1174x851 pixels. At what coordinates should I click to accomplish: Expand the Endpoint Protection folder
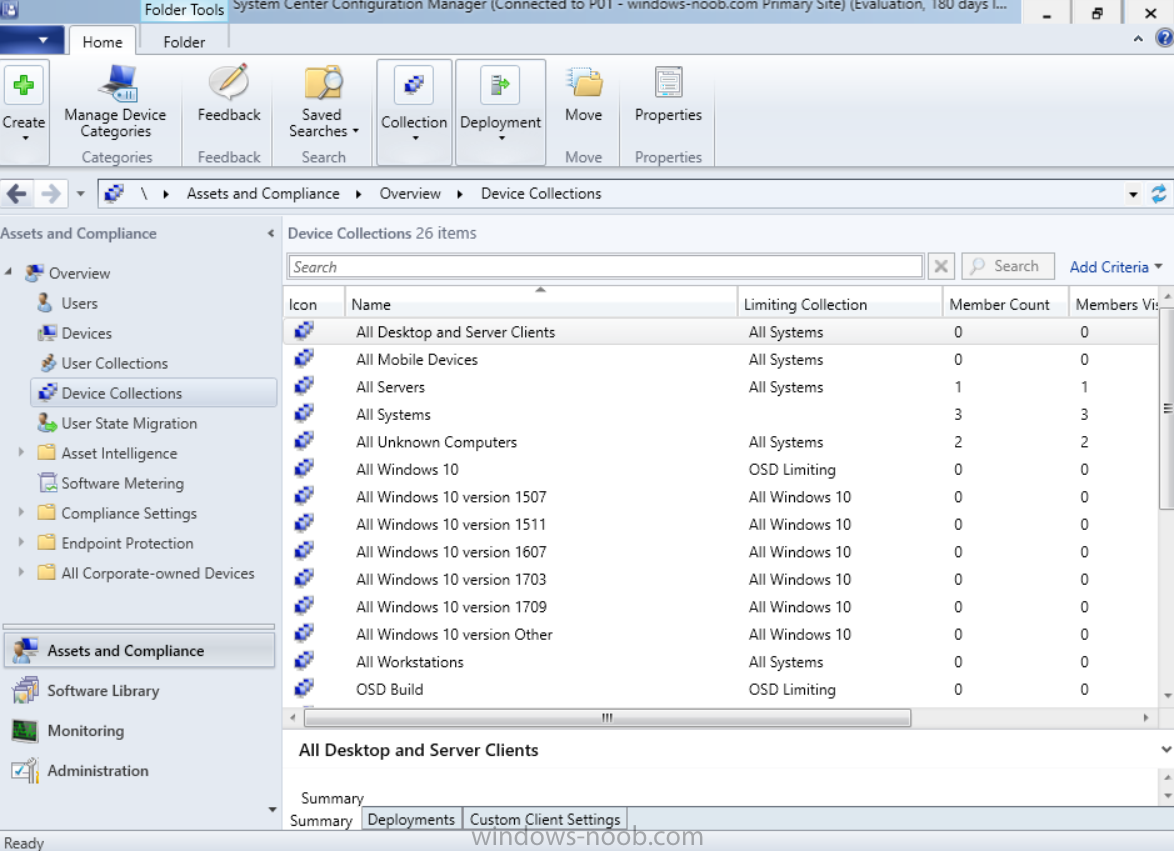point(21,542)
